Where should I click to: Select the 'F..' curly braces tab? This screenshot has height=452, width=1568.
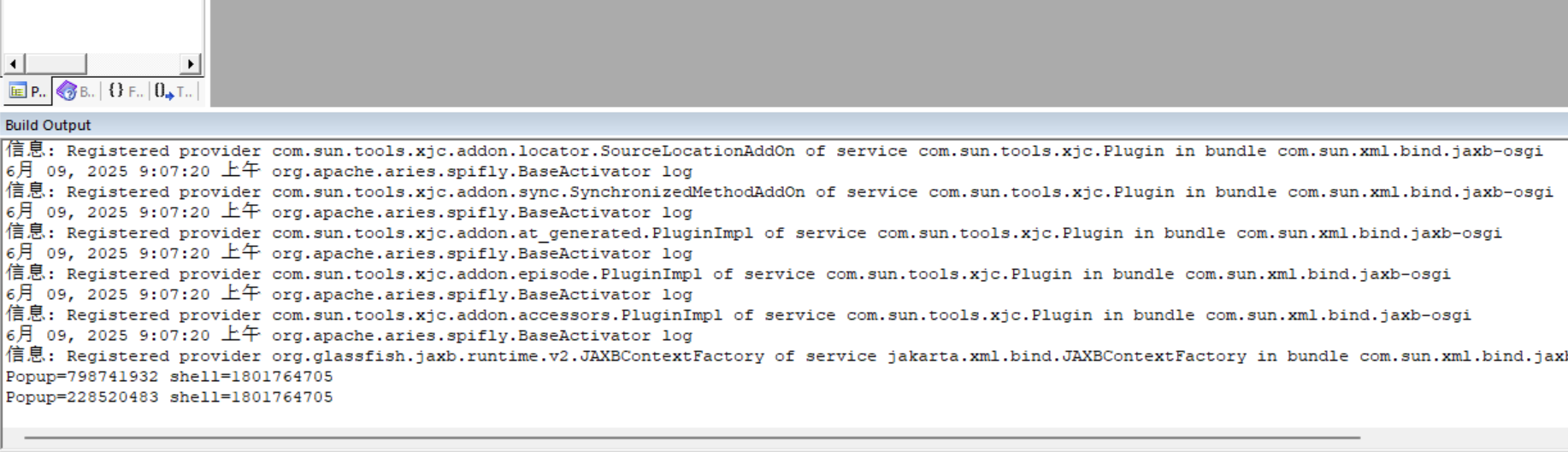[125, 91]
